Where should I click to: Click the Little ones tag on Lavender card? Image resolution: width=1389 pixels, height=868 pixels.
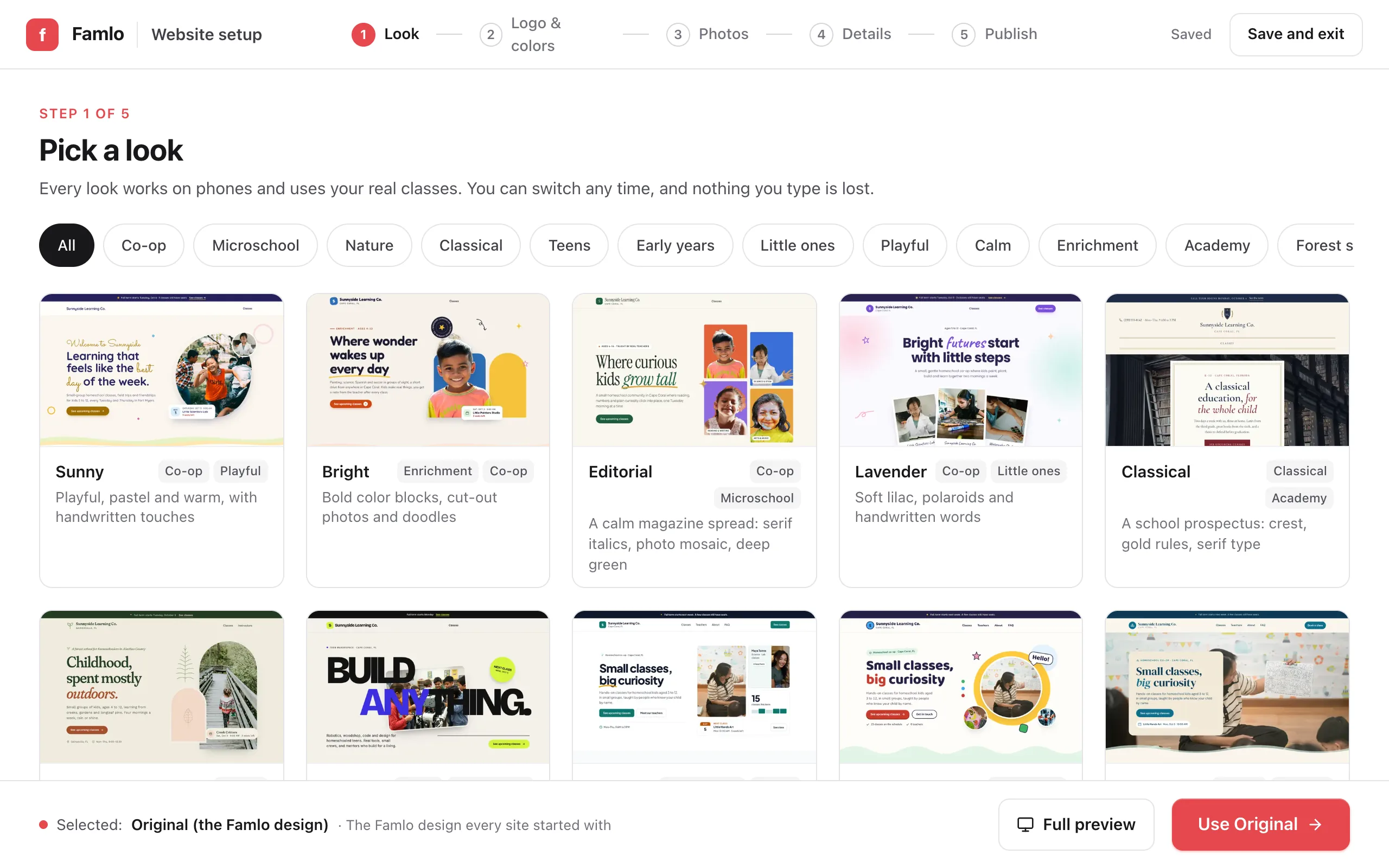(1029, 471)
